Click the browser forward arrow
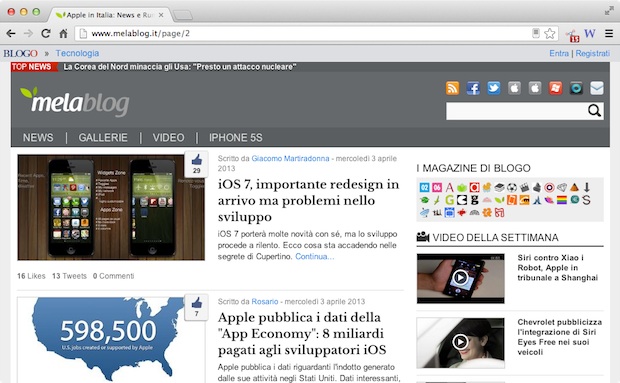Screen dimensions: 620x383 28,34
